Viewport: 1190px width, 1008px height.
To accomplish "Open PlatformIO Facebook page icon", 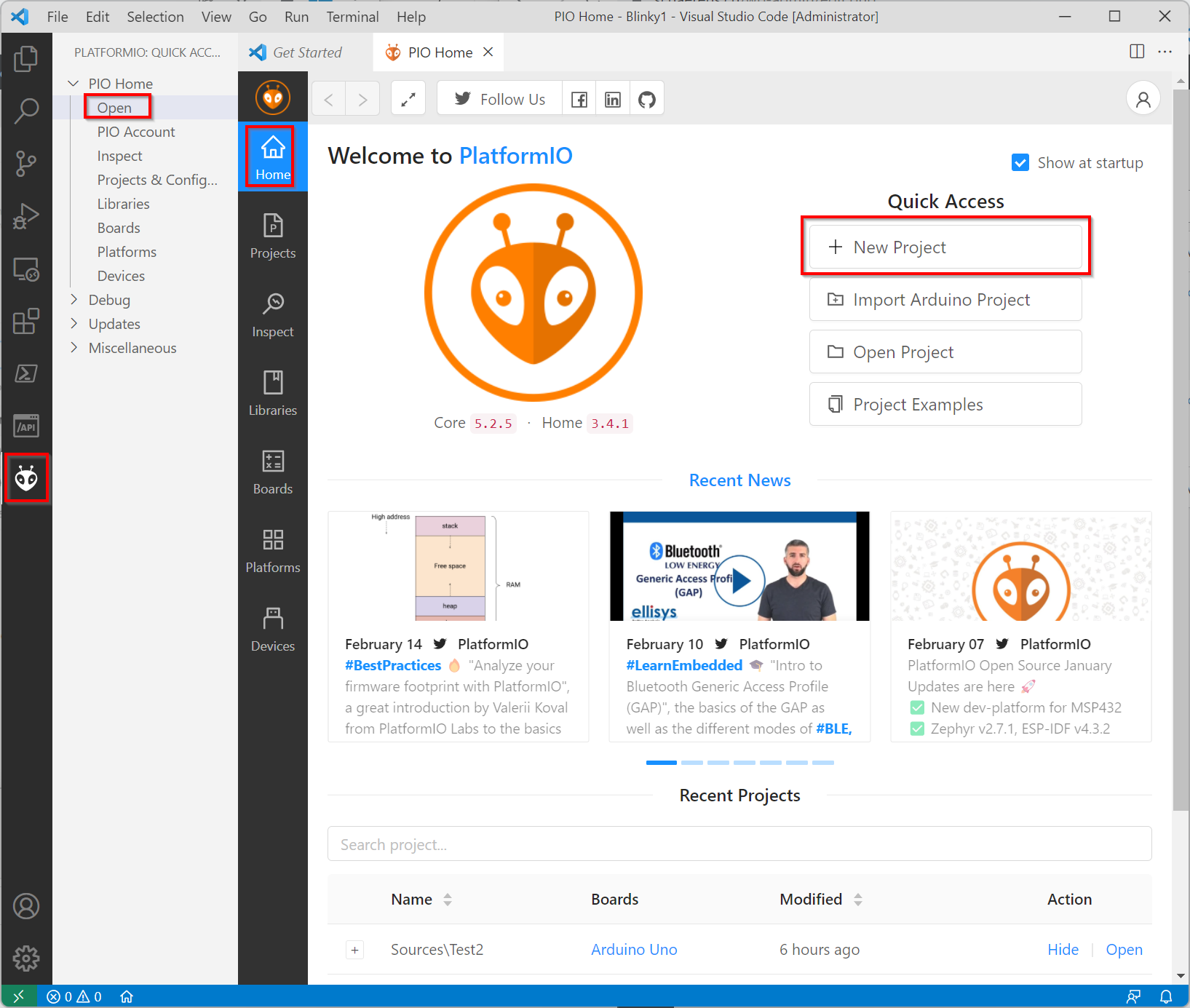I will click(x=579, y=99).
